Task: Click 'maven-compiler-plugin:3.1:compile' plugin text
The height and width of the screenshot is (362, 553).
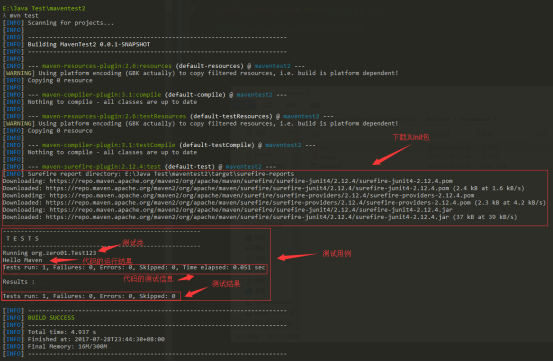Action: pos(101,95)
